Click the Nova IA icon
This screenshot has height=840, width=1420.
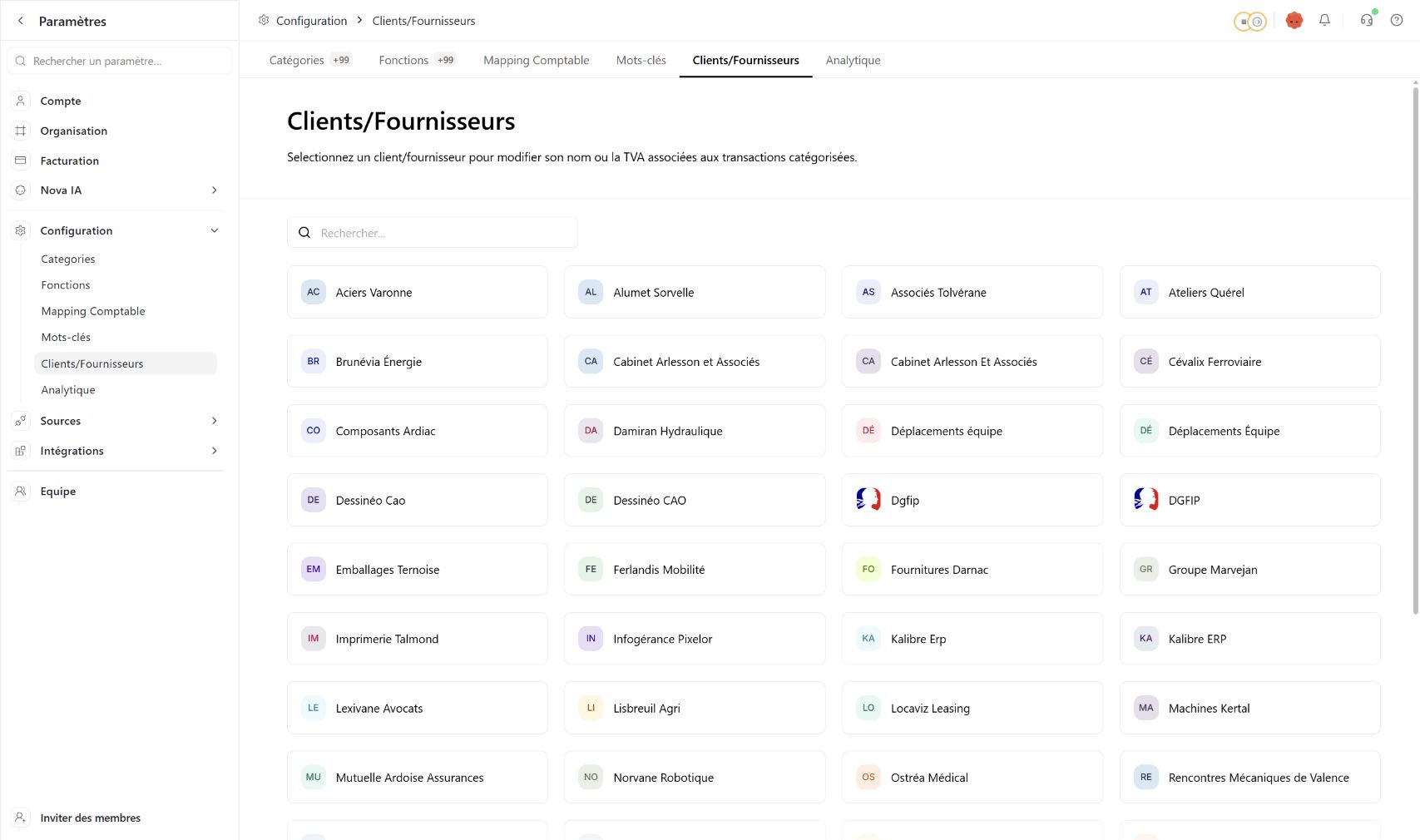coord(21,190)
